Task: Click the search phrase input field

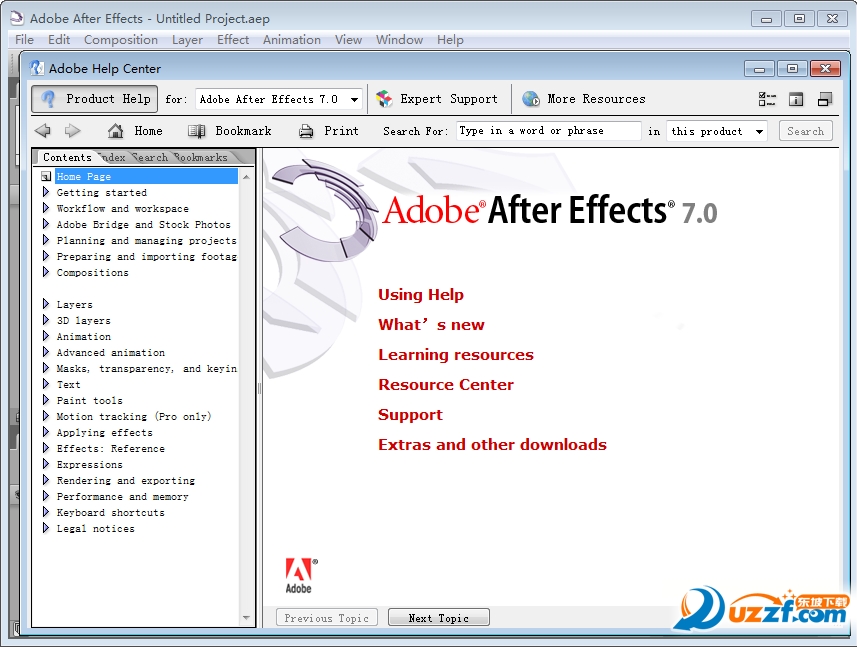Action: tap(549, 131)
